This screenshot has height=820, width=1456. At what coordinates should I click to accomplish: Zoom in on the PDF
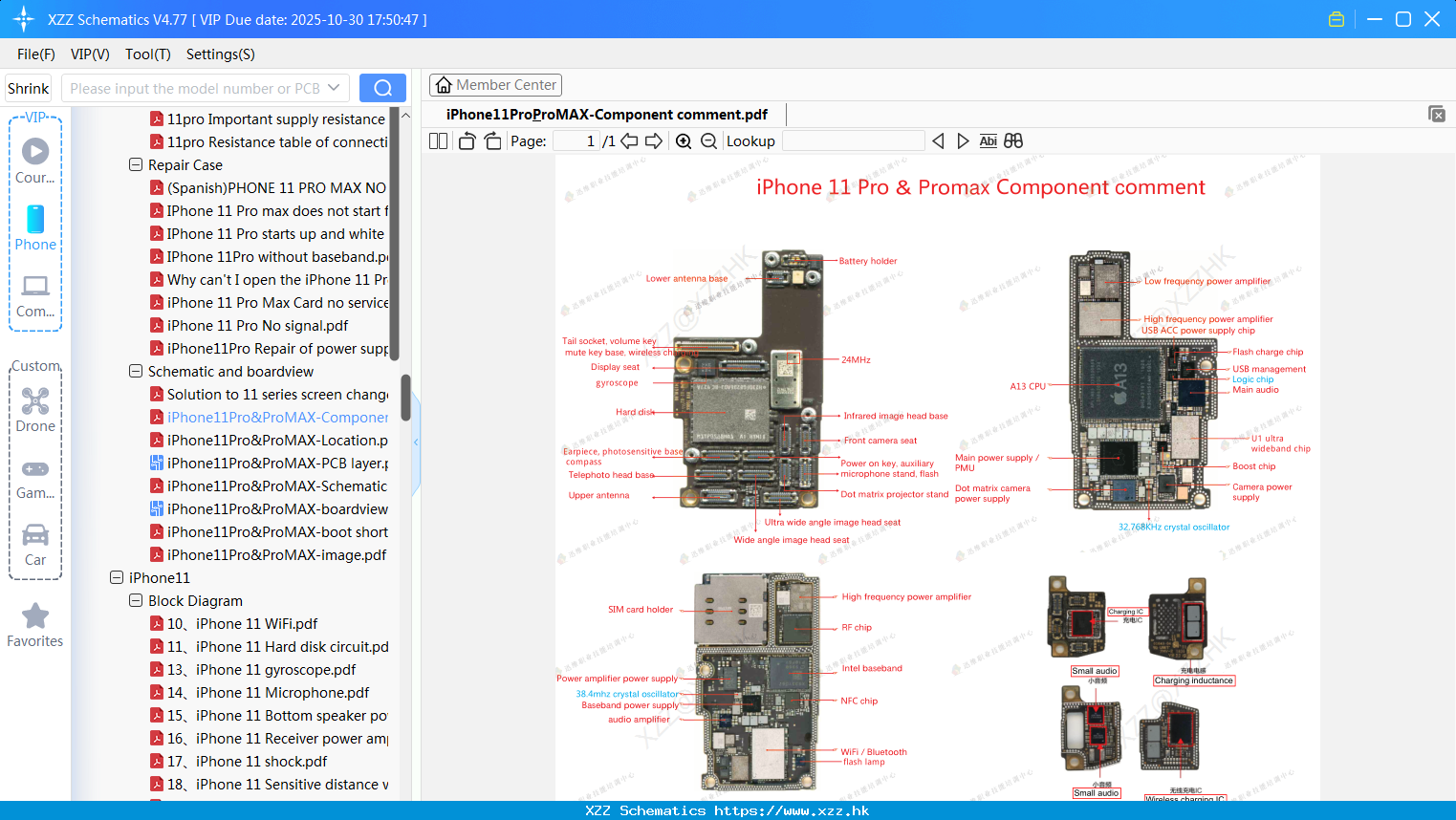(x=684, y=140)
